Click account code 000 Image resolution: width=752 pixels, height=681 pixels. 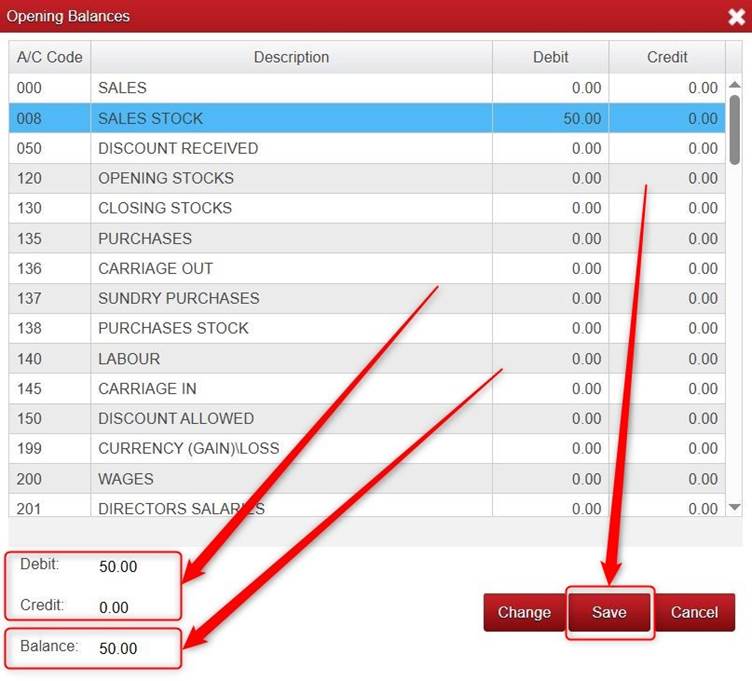[x=29, y=88]
